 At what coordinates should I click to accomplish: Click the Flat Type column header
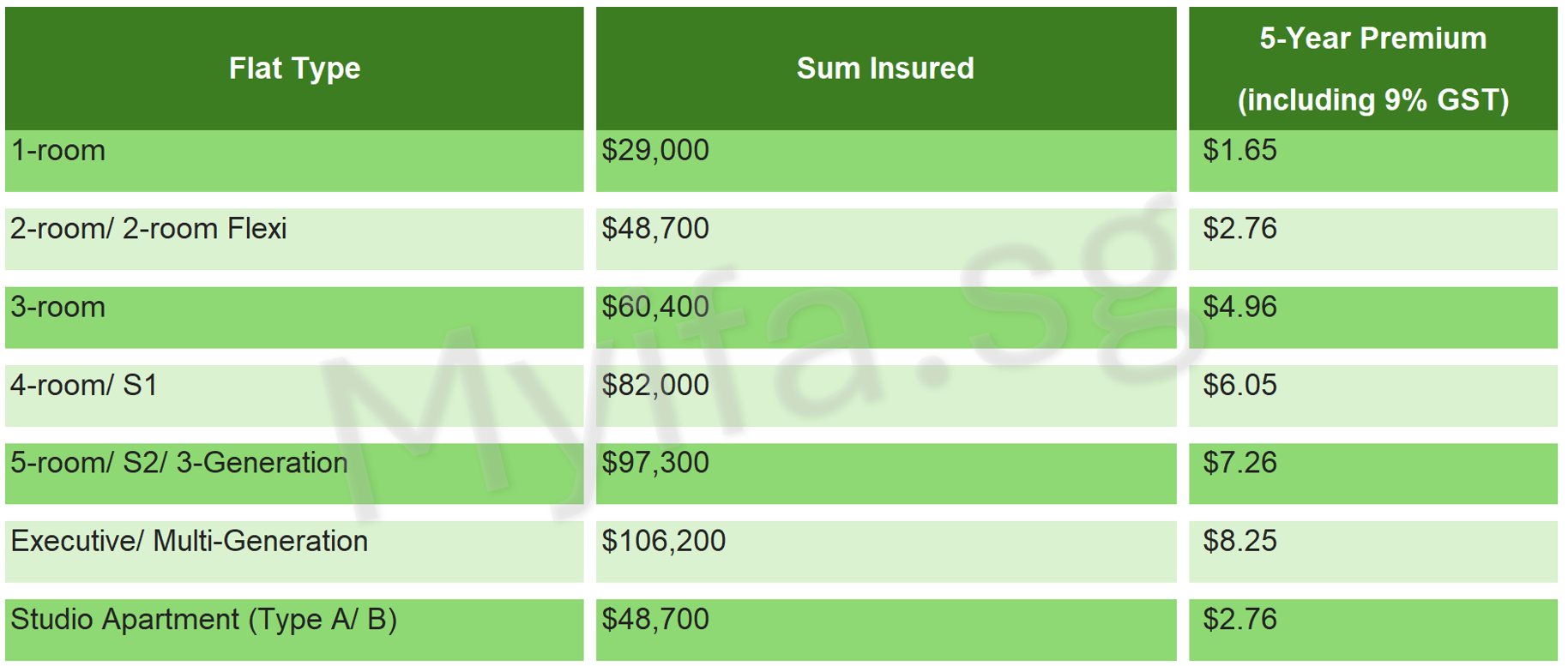(x=294, y=69)
